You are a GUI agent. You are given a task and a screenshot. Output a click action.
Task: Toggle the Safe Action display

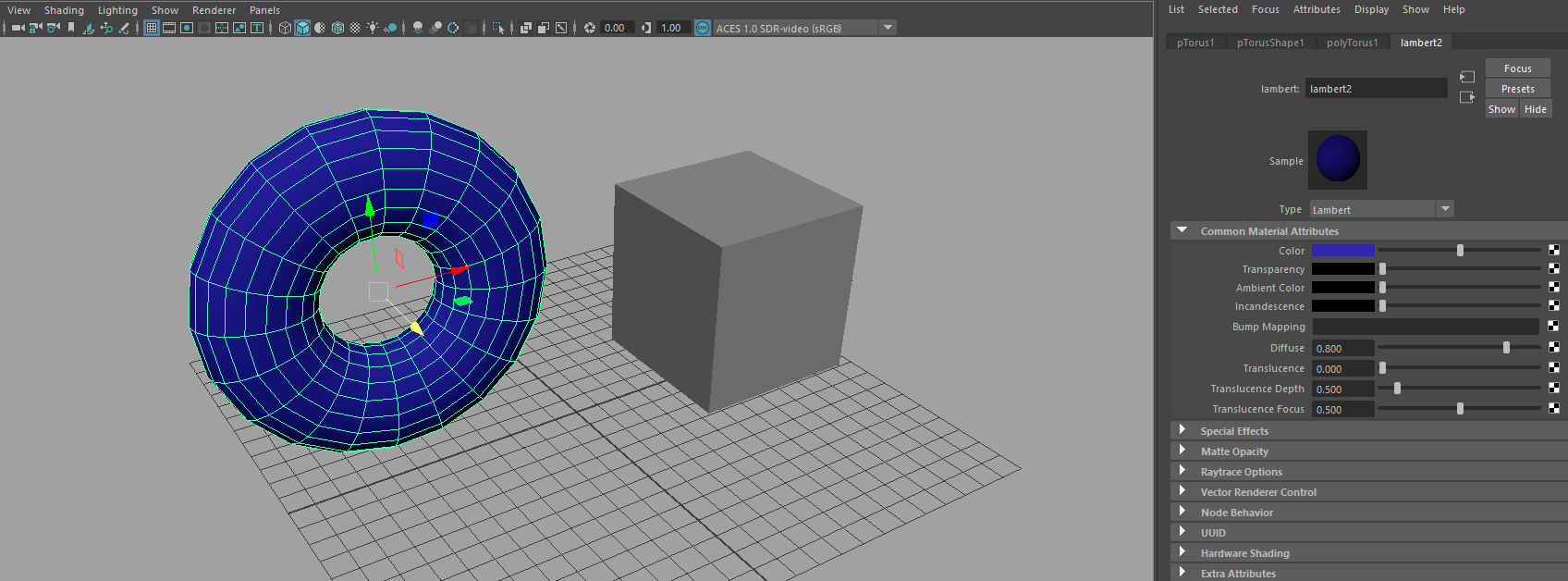click(x=239, y=28)
